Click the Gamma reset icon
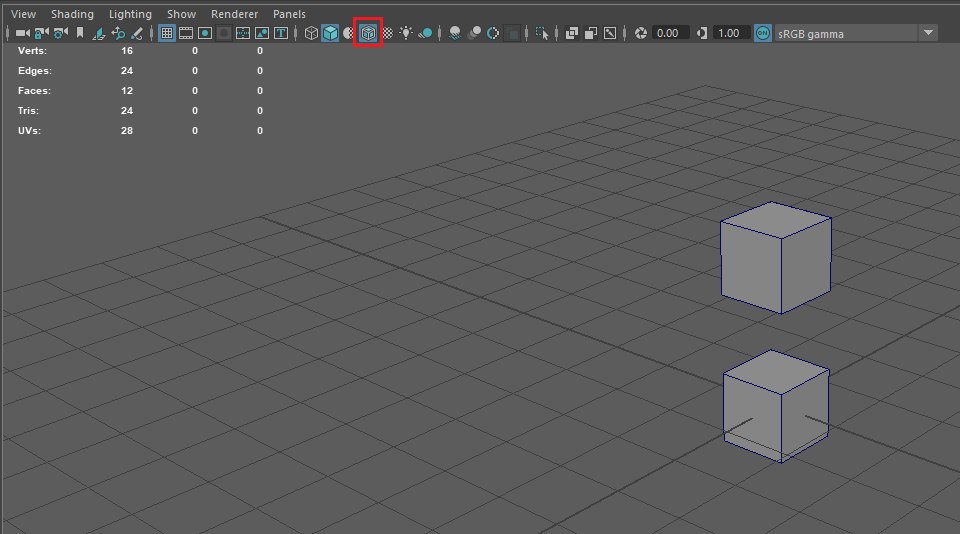Screen dimensions: 960x534 702,33
